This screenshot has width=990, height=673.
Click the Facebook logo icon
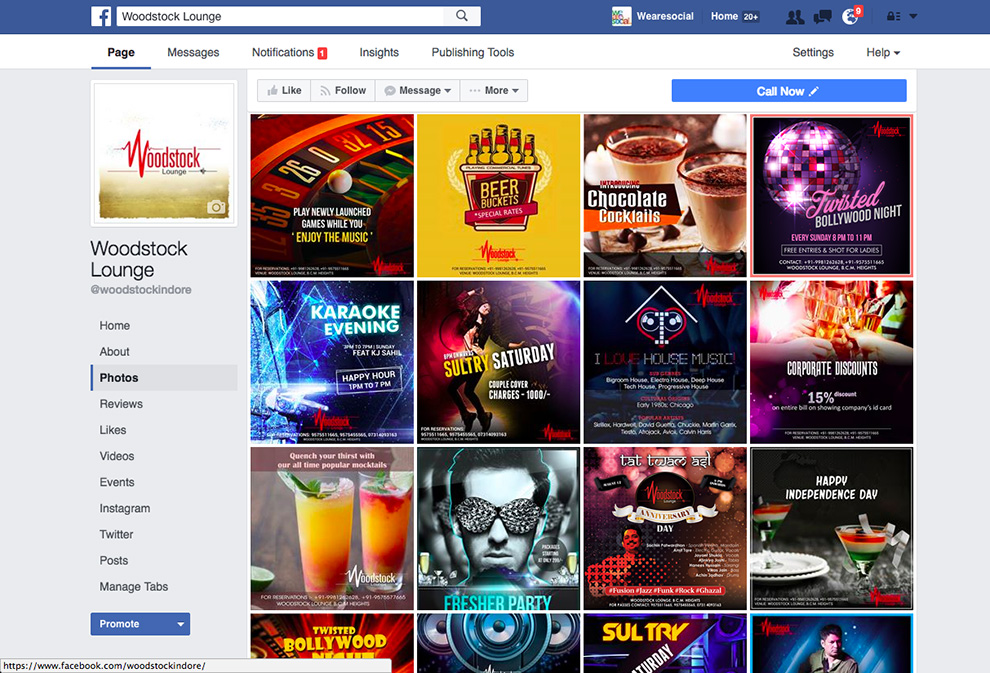(x=101, y=16)
